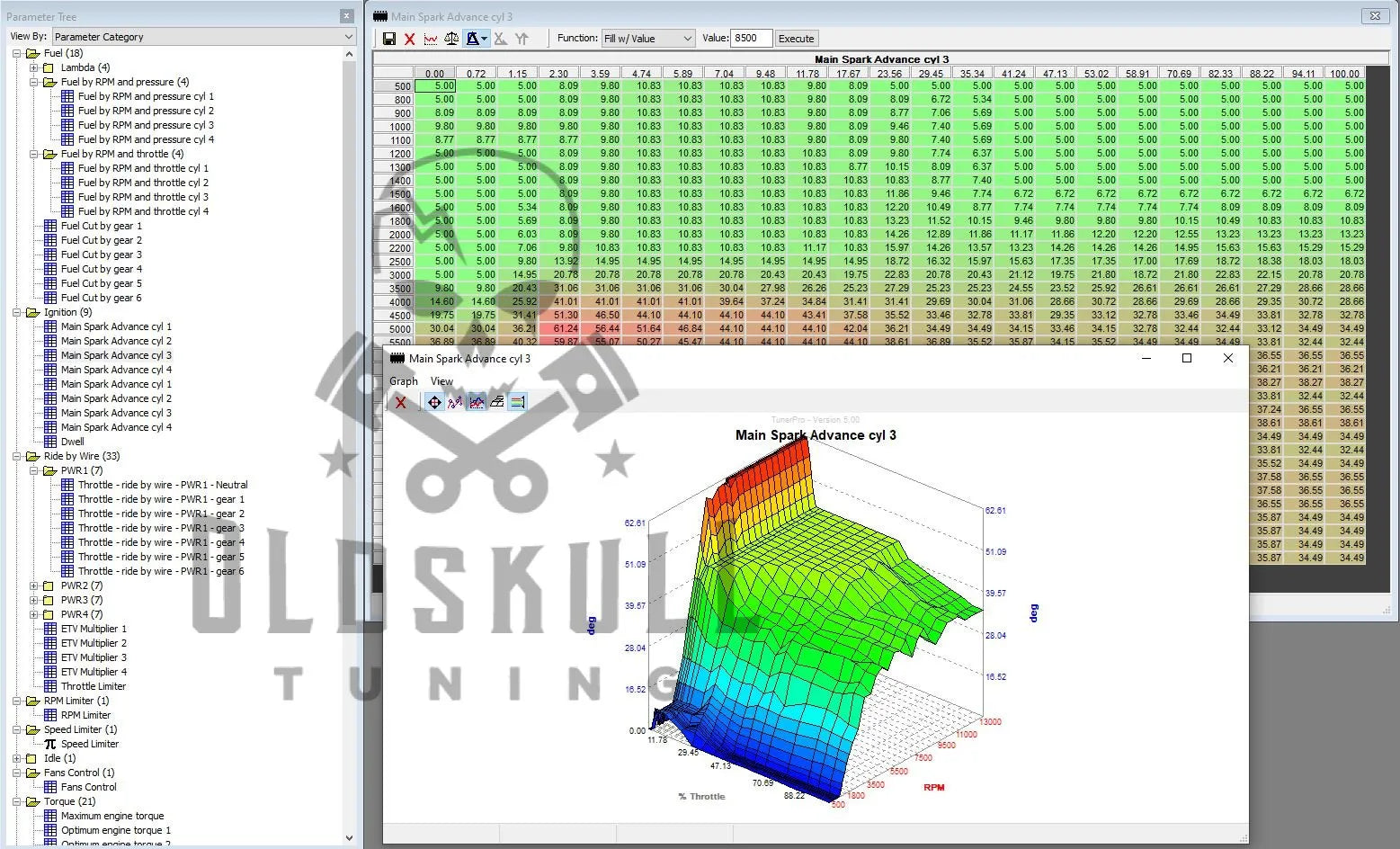Viewport: 1400px width, 849px height.
Task: Click the balance scale compare icon
Action: [451, 39]
